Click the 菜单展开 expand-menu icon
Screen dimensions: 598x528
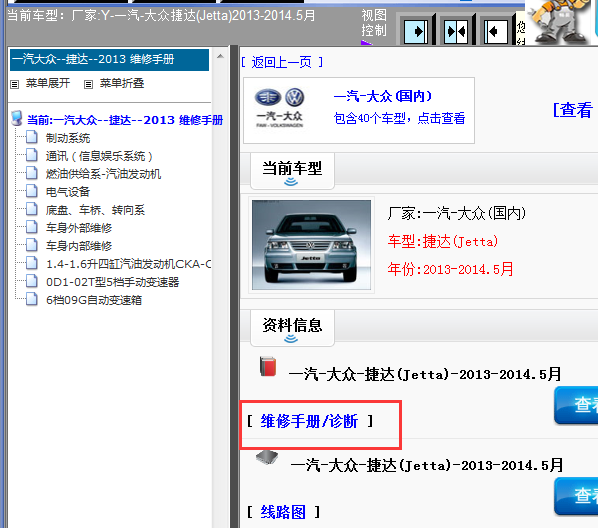[14, 84]
